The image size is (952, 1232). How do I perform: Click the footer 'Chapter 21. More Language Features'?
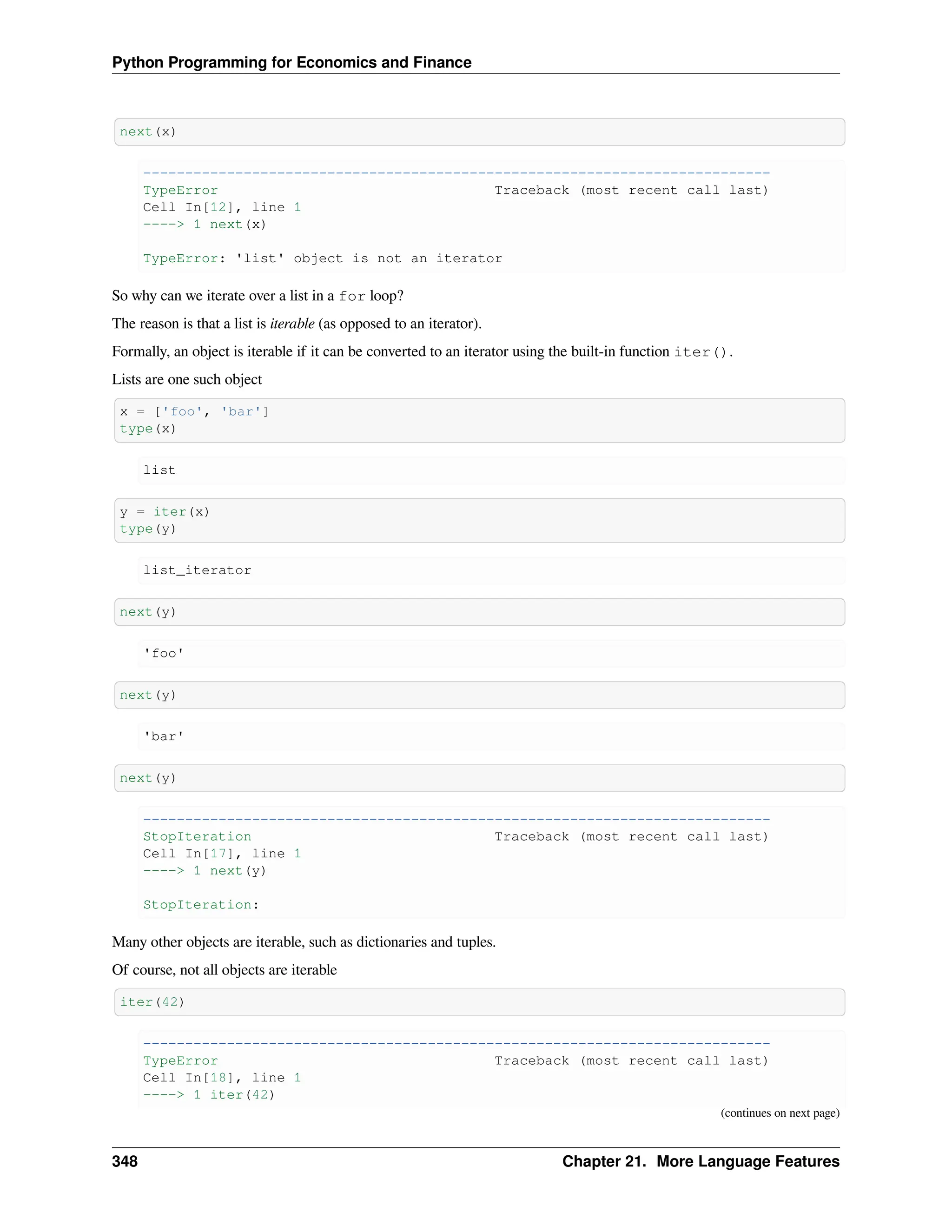(701, 1161)
